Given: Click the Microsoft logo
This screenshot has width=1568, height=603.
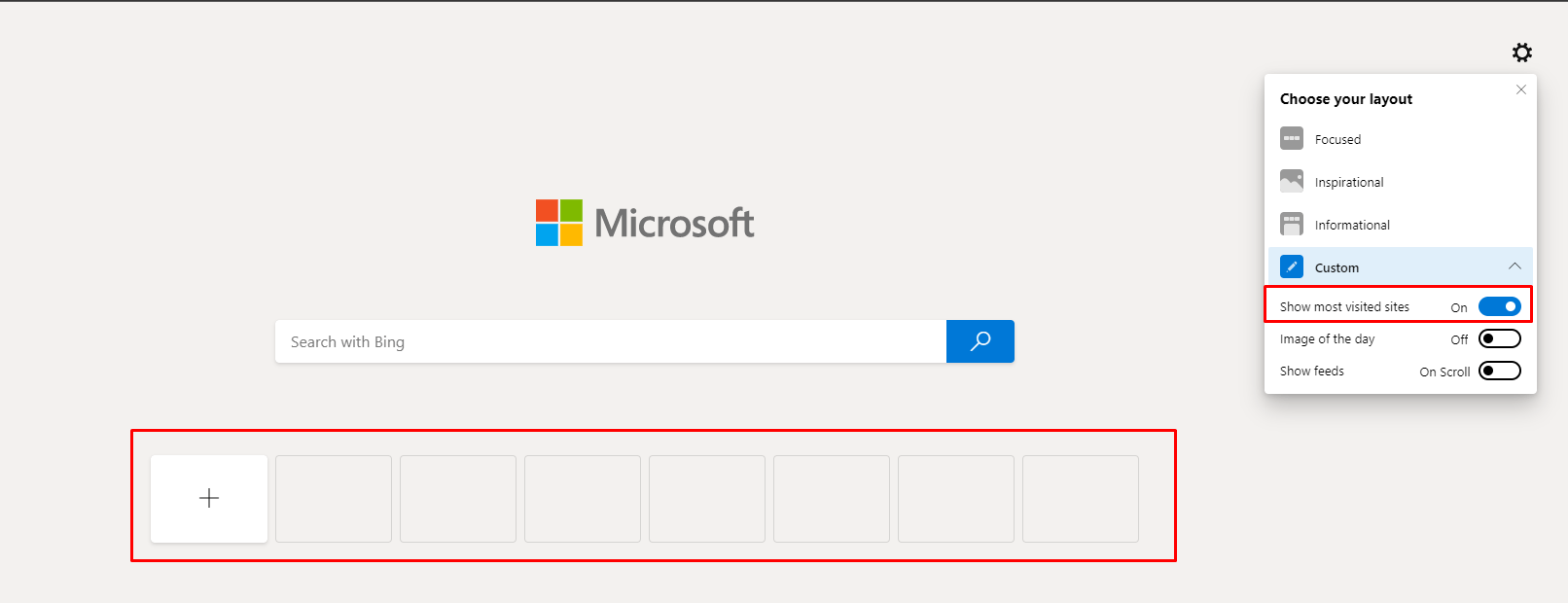Looking at the screenshot, I should pos(645,223).
